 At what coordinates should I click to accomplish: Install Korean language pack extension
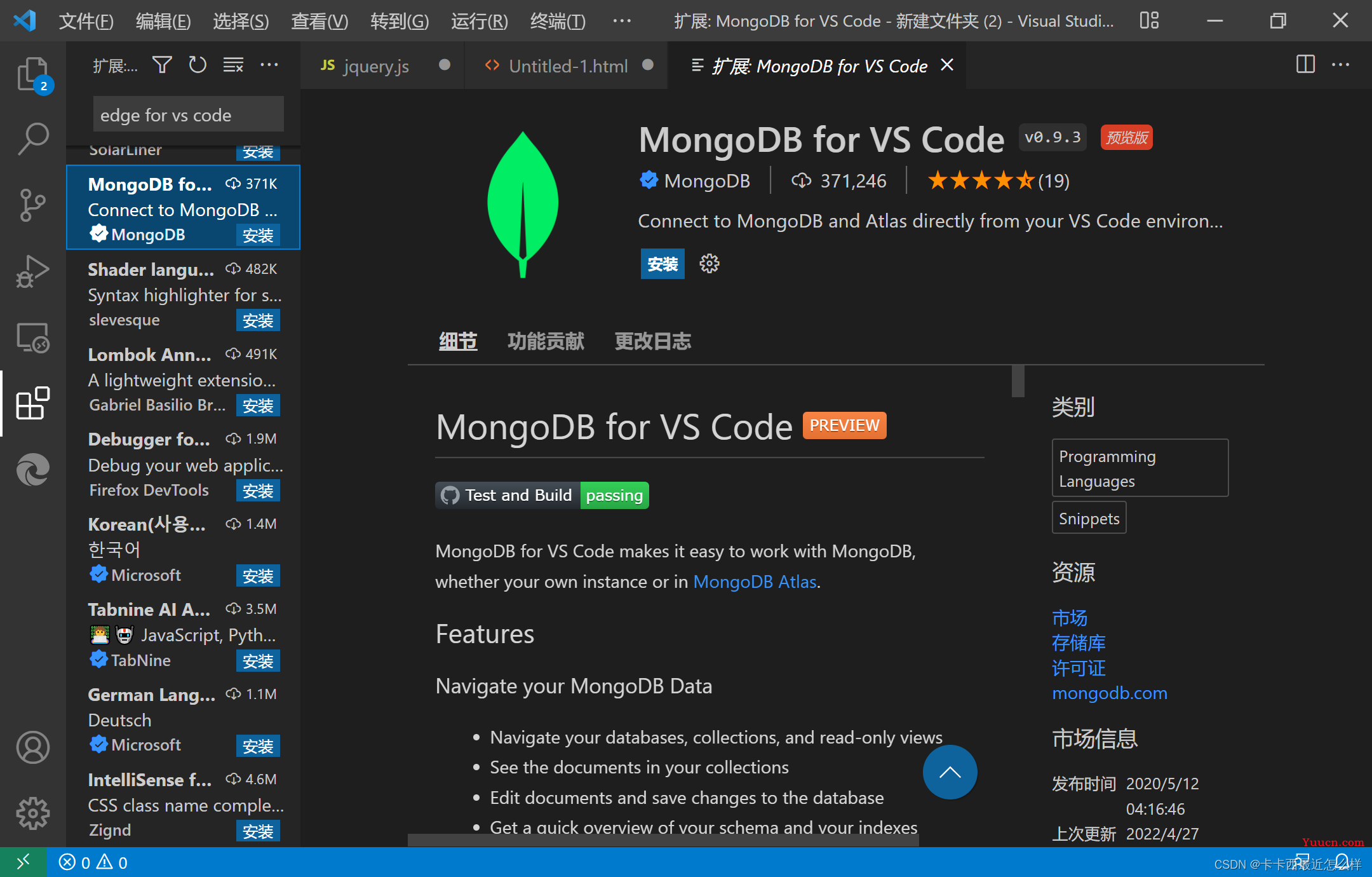[258, 576]
